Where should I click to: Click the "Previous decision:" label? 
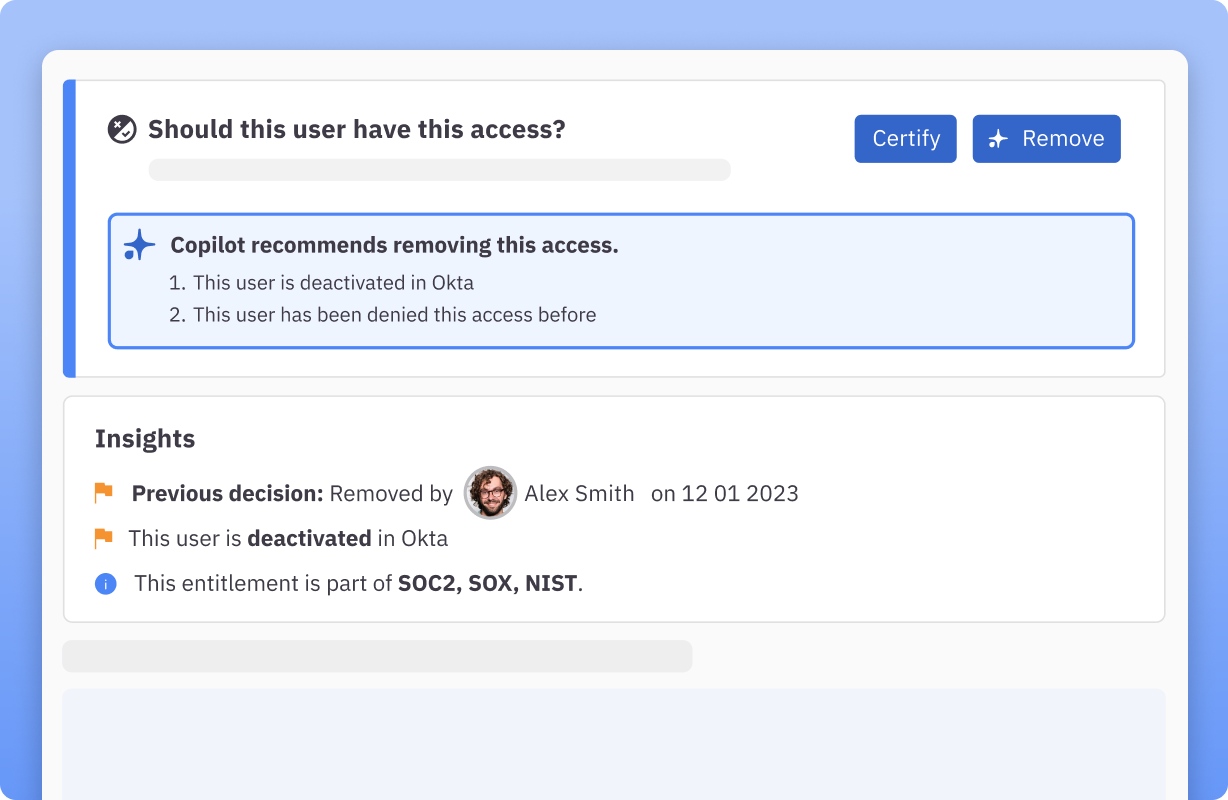point(228,493)
